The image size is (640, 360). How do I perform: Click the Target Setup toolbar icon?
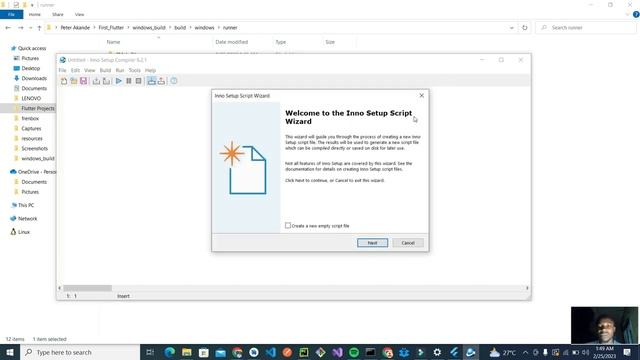pos(151,81)
